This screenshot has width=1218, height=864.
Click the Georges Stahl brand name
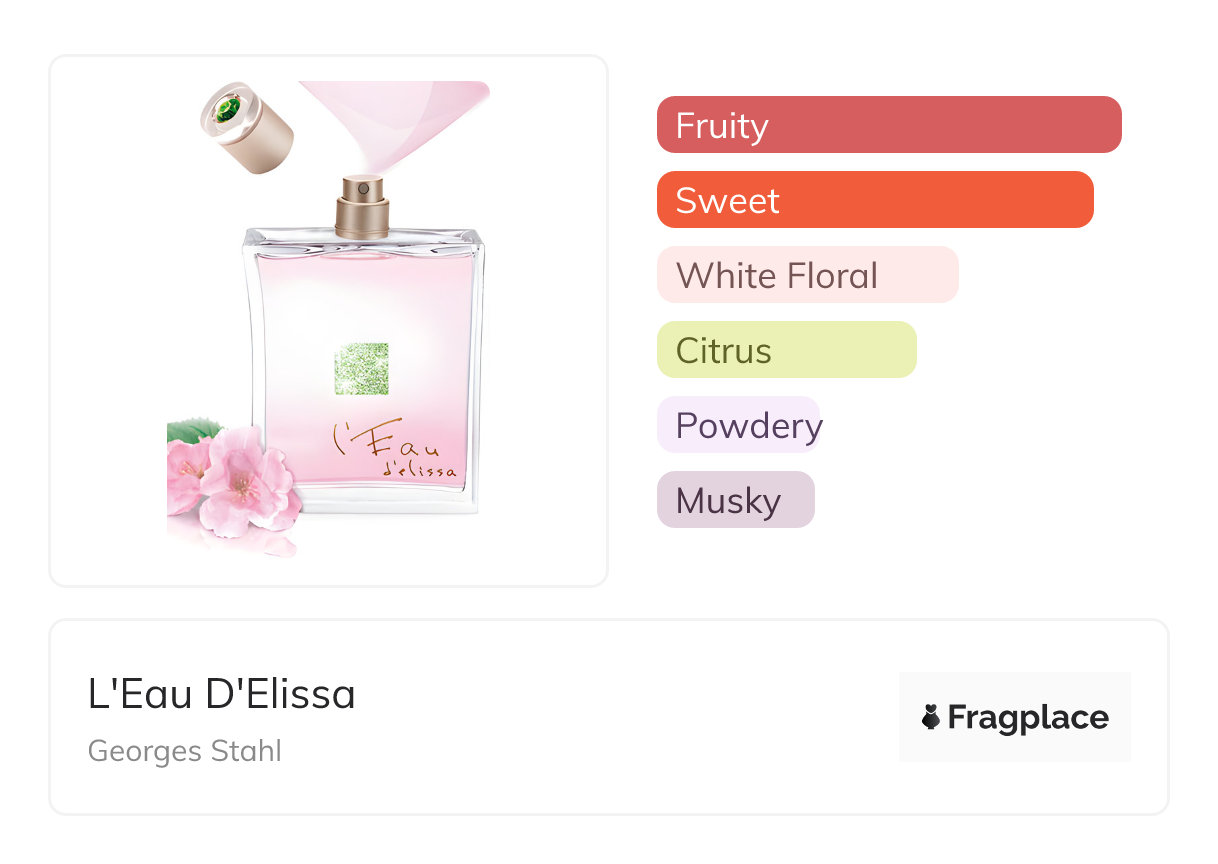coord(185,751)
